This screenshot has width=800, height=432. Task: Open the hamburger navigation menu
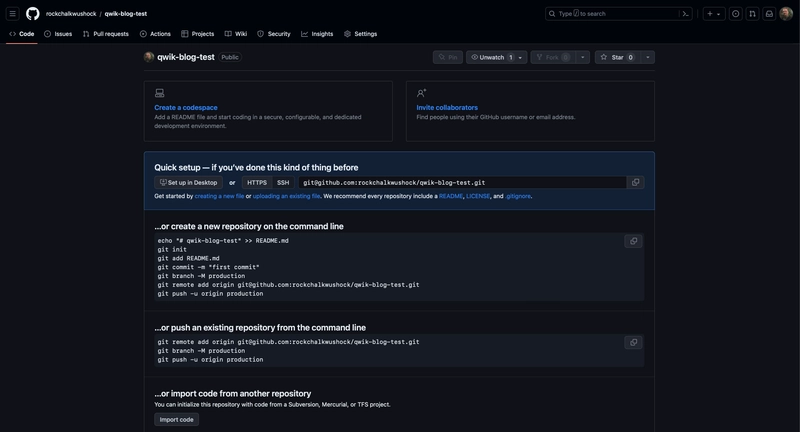[x=13, y=14]
